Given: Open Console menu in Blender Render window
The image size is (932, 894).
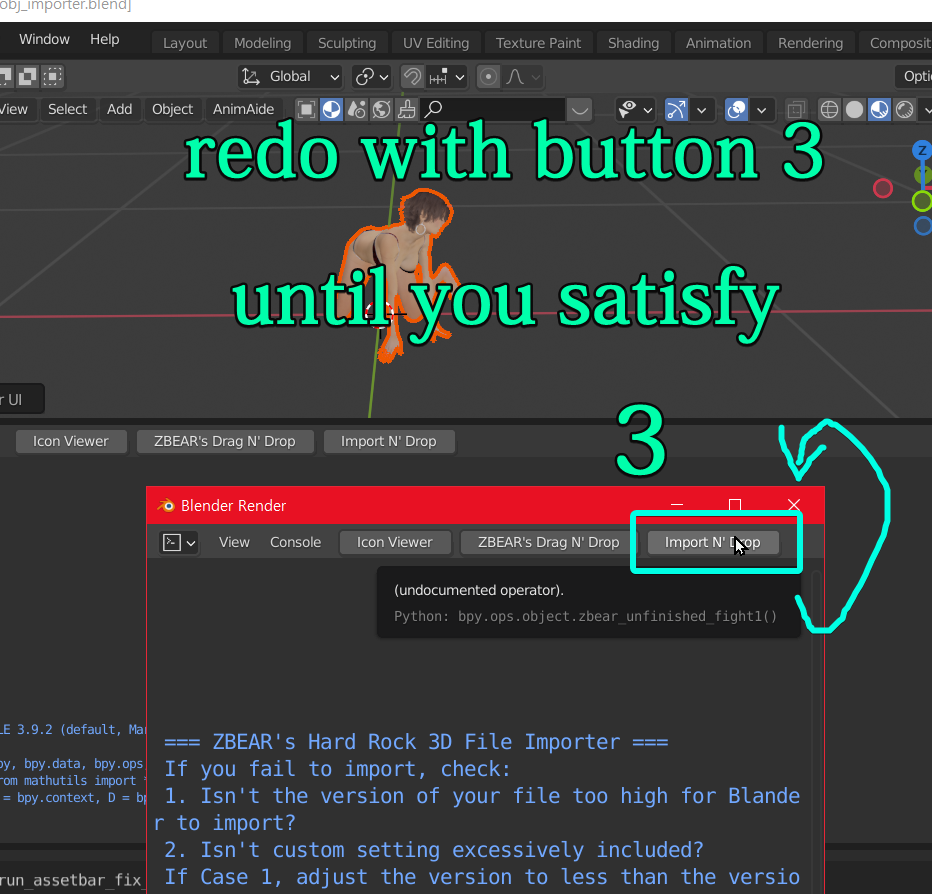Looking at the screenshot, I should [295, 542].
